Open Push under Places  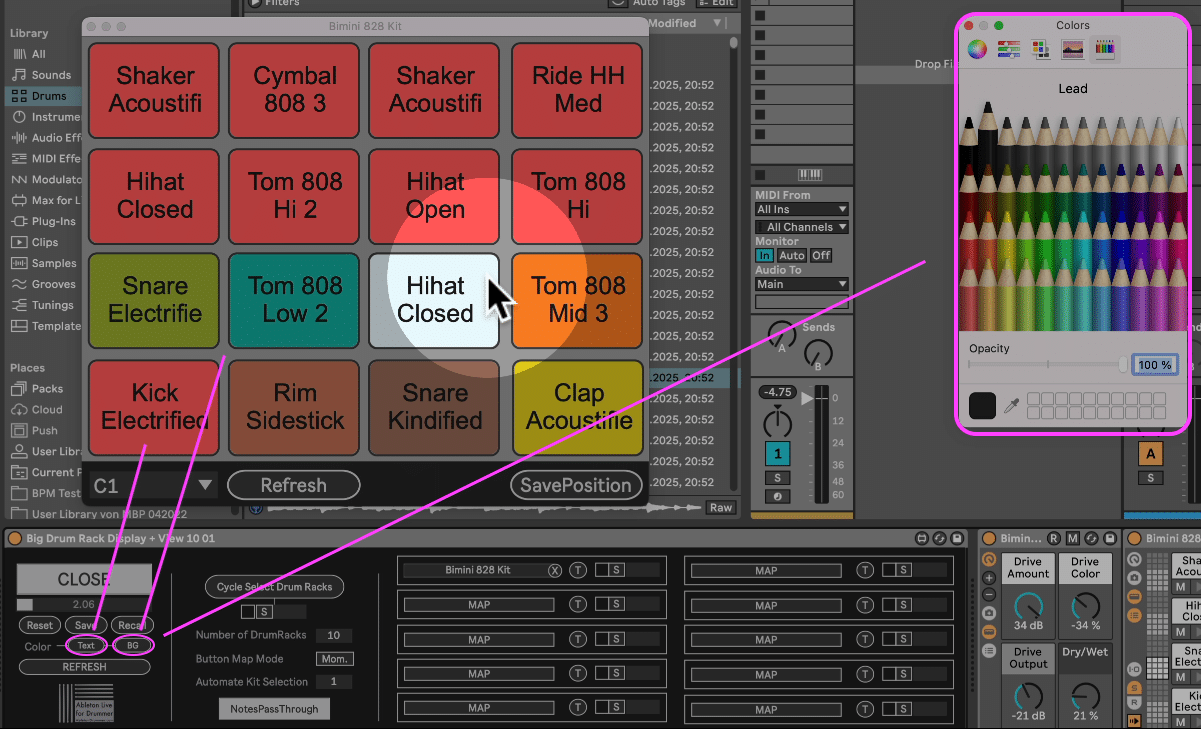click(x=45, y=431)
